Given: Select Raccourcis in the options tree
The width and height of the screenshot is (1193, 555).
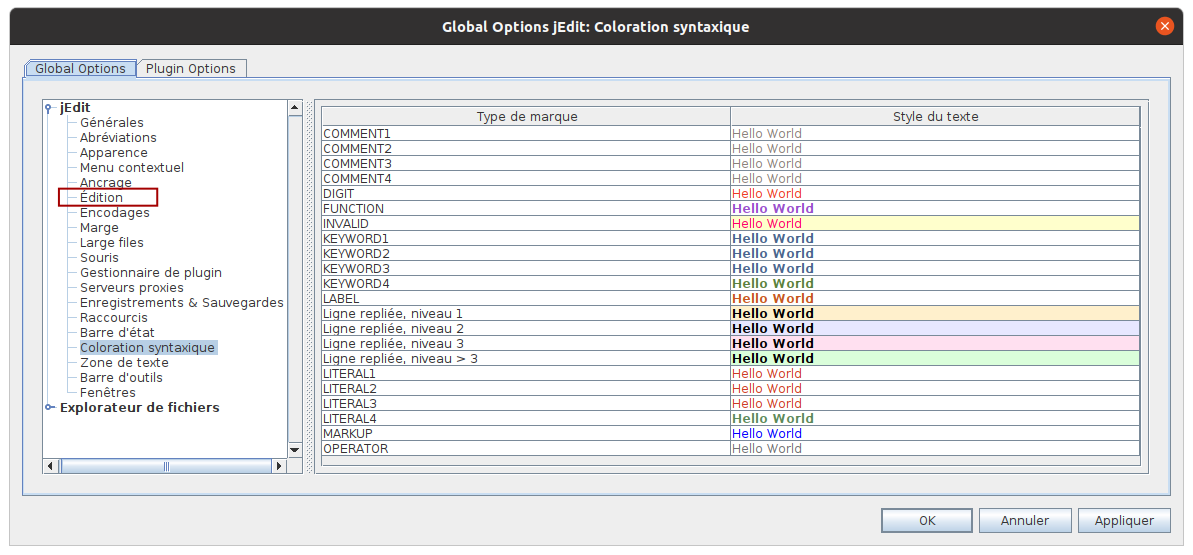Looking at the screenshot, I should pyautogui.click(x=113, y=318).
